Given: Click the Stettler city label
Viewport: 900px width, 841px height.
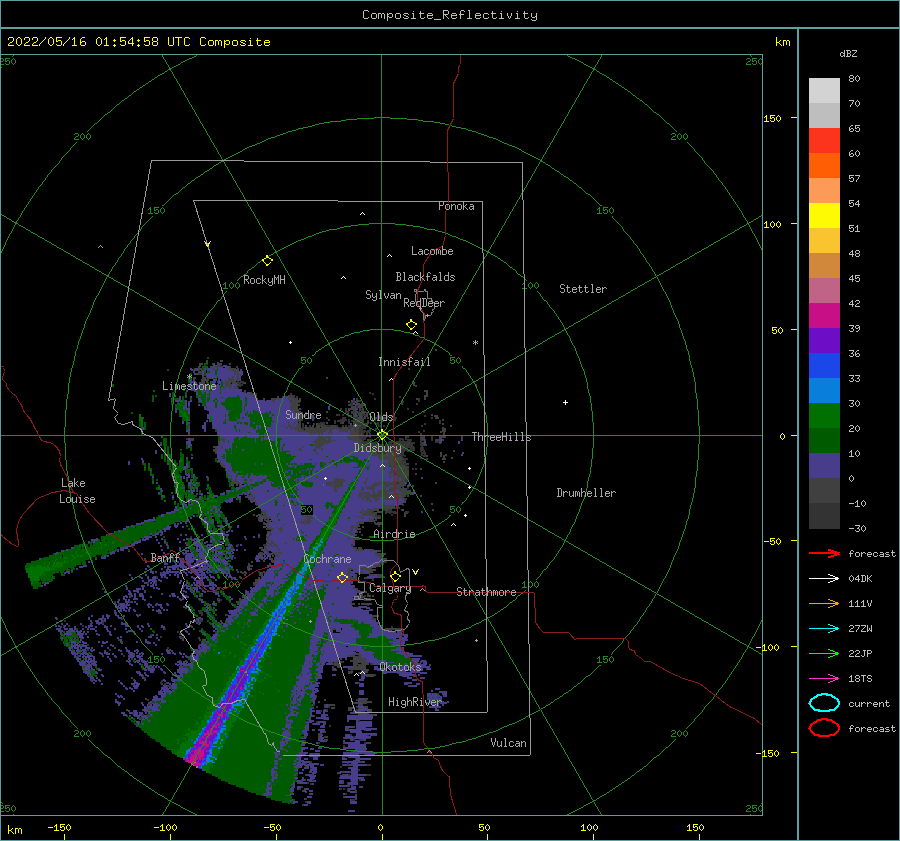Looking at the screenshot, I should coord(583,289).
